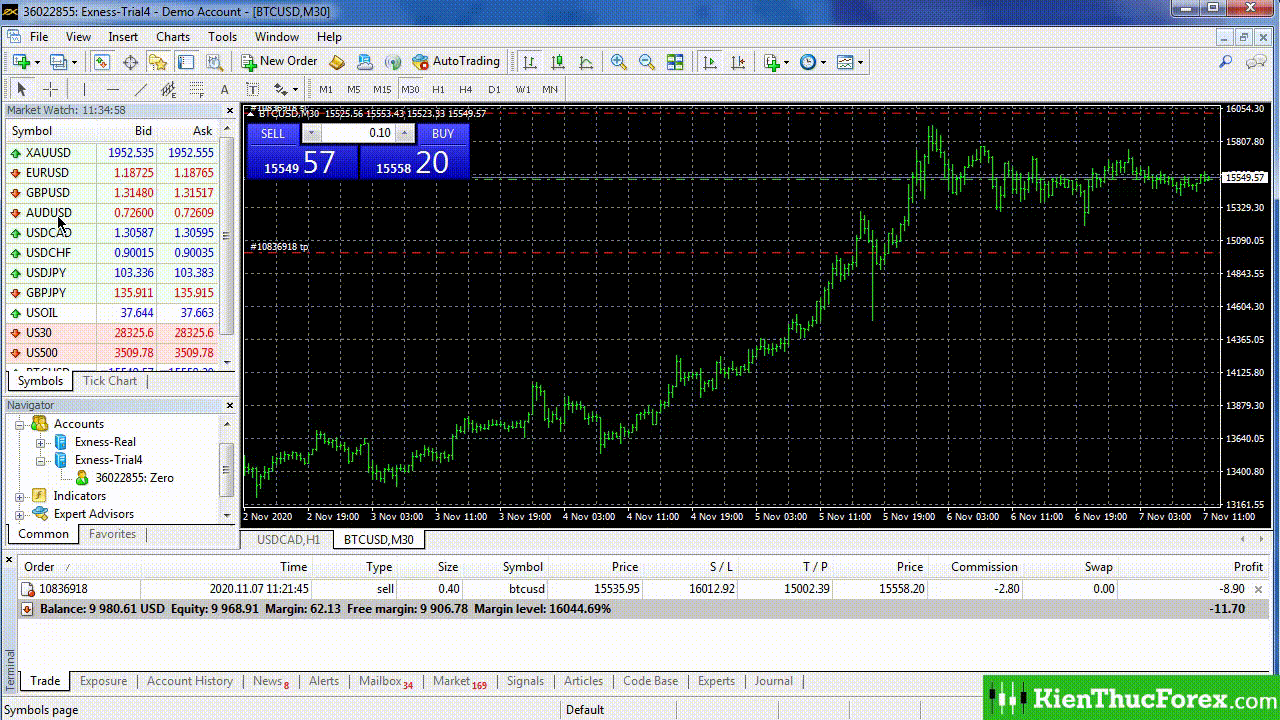Tile chart windows with the grid icon
This screenshot has height=720, width=1280.
[x=675, y=62]
